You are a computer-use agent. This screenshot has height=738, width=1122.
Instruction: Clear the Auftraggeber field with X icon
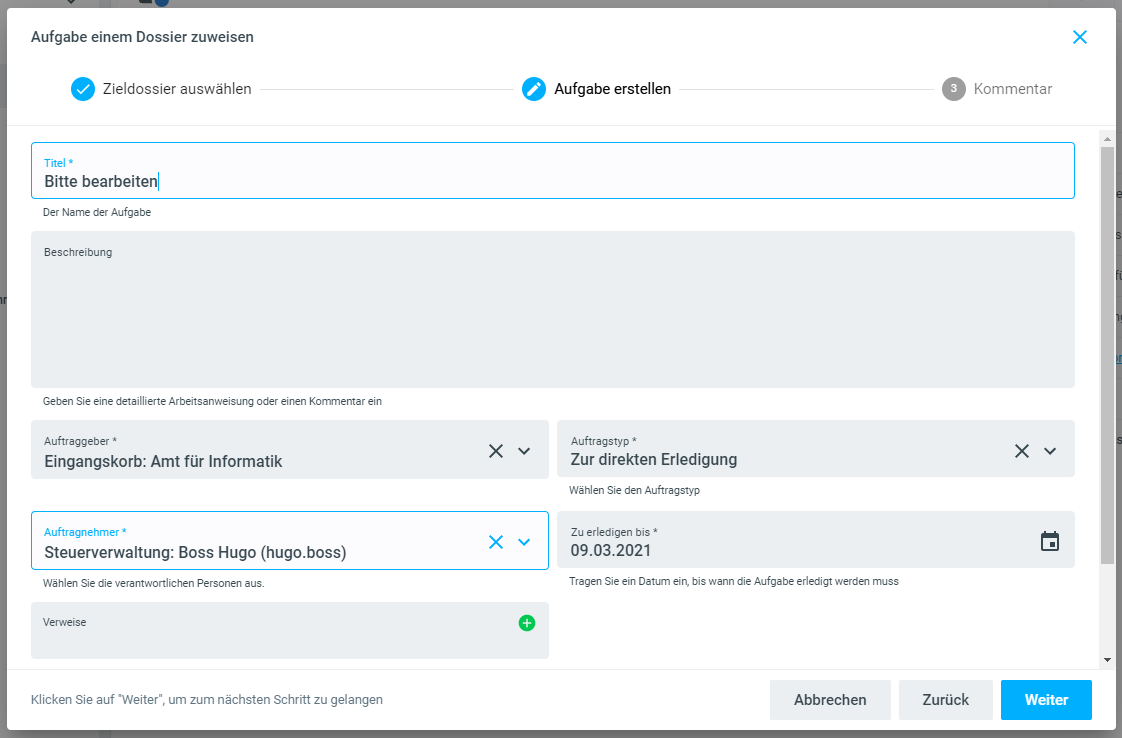[x=496, y=451]
